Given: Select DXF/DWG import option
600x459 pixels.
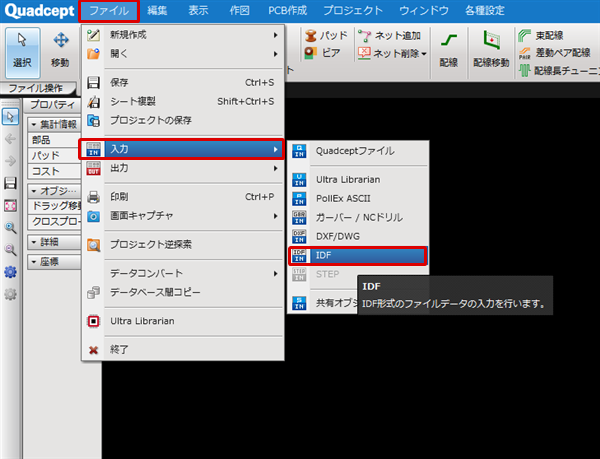Looking at the screenshot, I should (358, 236).
